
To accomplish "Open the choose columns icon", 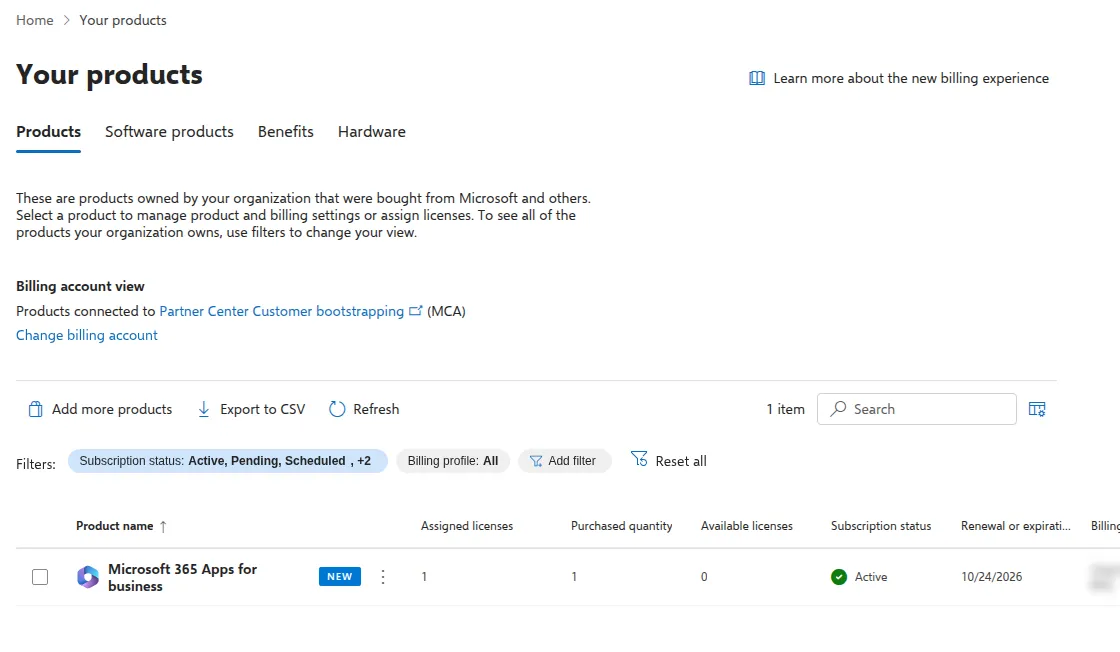I will (1037, 409).
